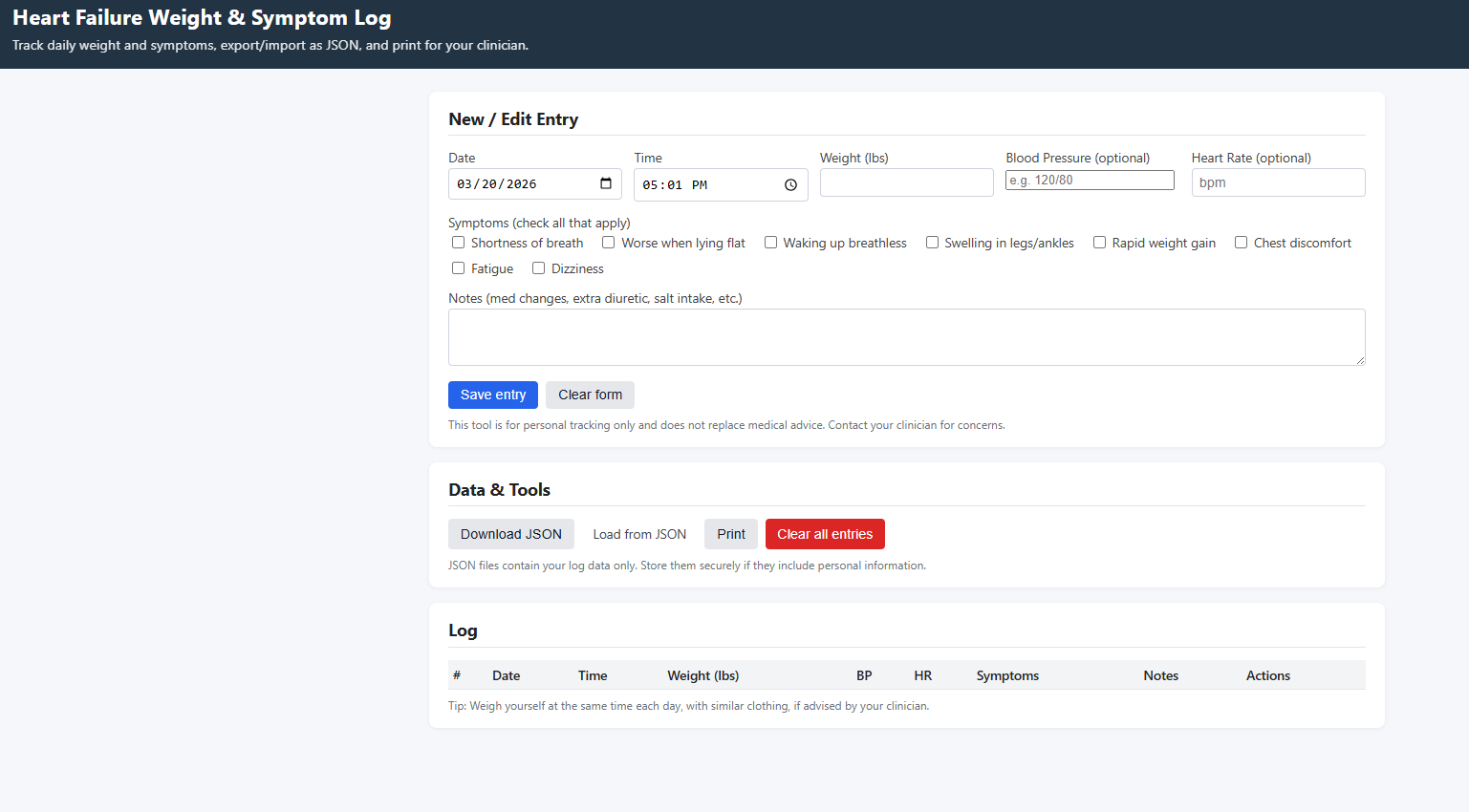The width and height of the screenshot is (1469, 812).
Task: Check the Shortness of breath symptom
Action: click(459, 243)
